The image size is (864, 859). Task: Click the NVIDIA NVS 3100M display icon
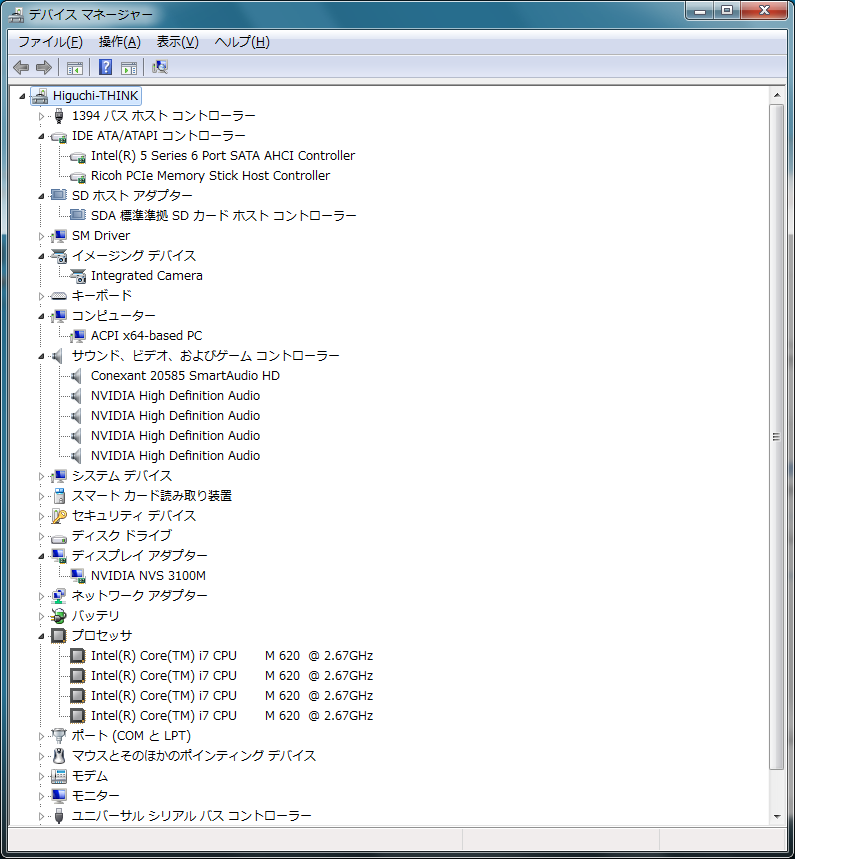coord(78,576)
